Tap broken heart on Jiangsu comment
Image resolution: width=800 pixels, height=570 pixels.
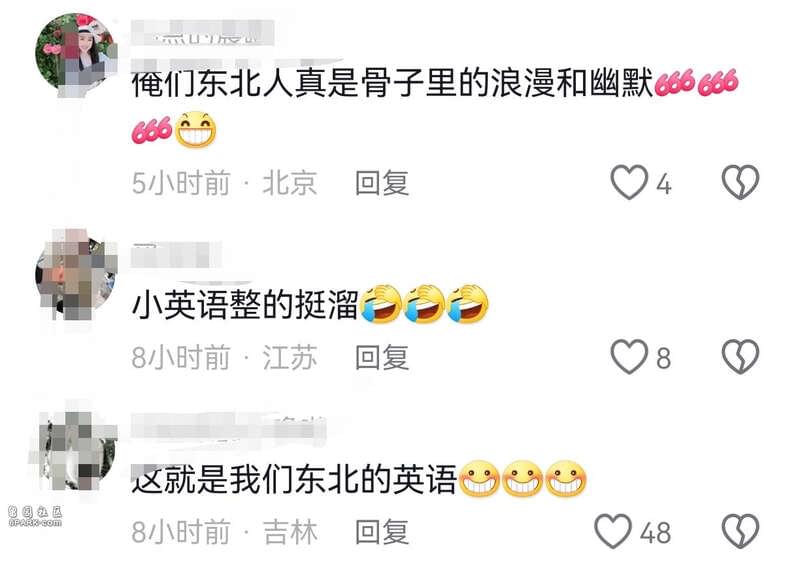pyautogui.click(x=740, y=357)
